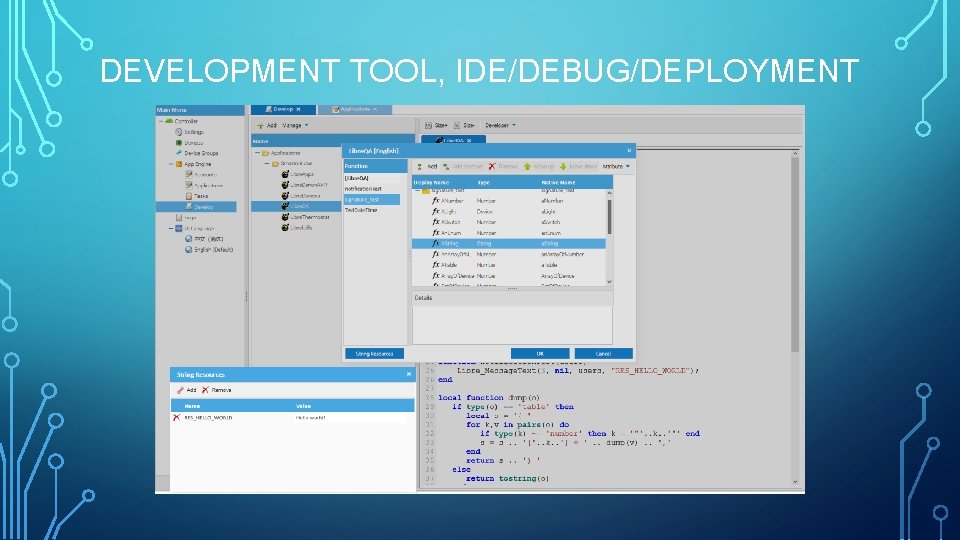This screenshot has width=960, height=540.
Task: Click the red X beside RES_HELLO_WORLD
Action: pos(176,418)
